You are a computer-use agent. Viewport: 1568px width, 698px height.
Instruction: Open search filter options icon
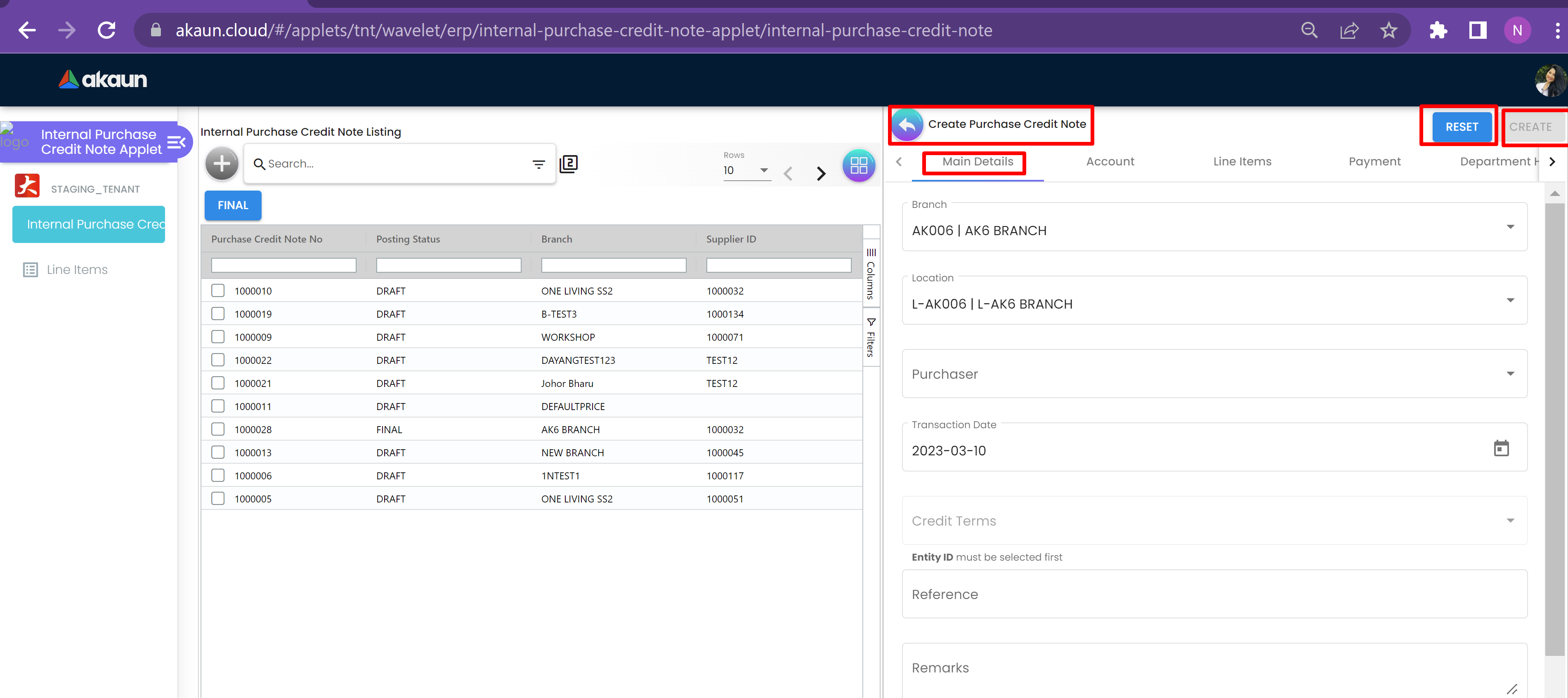tap(538, 164)
